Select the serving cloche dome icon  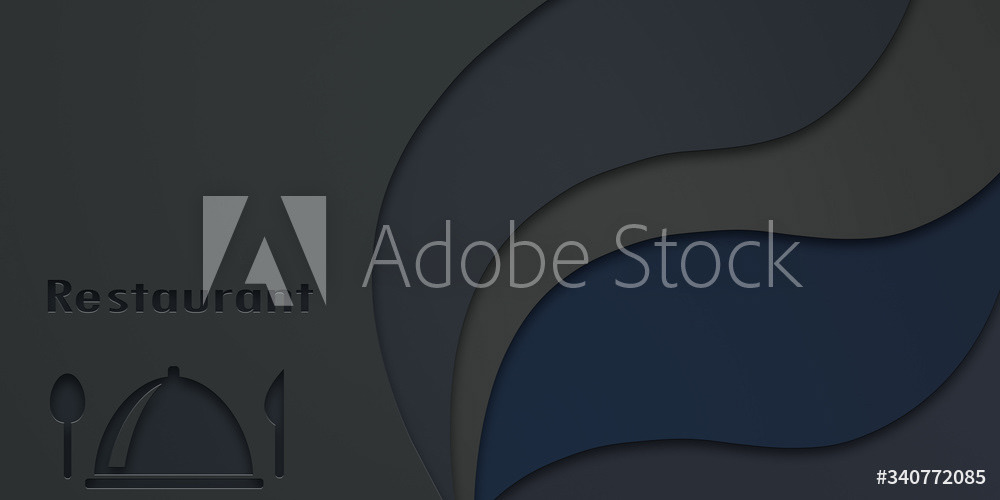tap(173, 423)
